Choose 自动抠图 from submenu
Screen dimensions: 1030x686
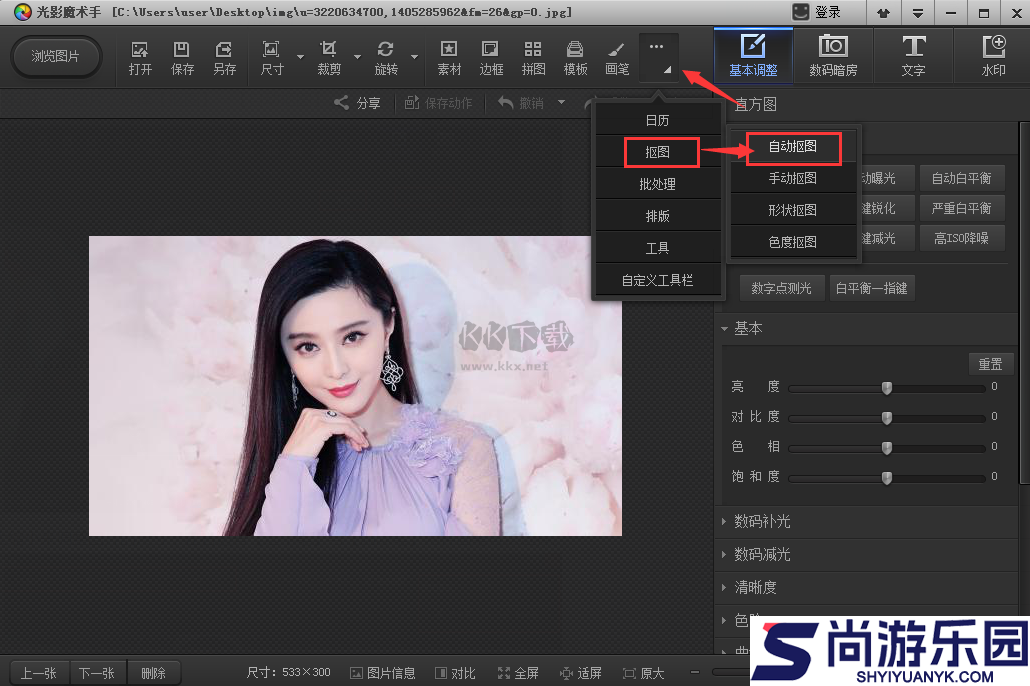point(793,147)
